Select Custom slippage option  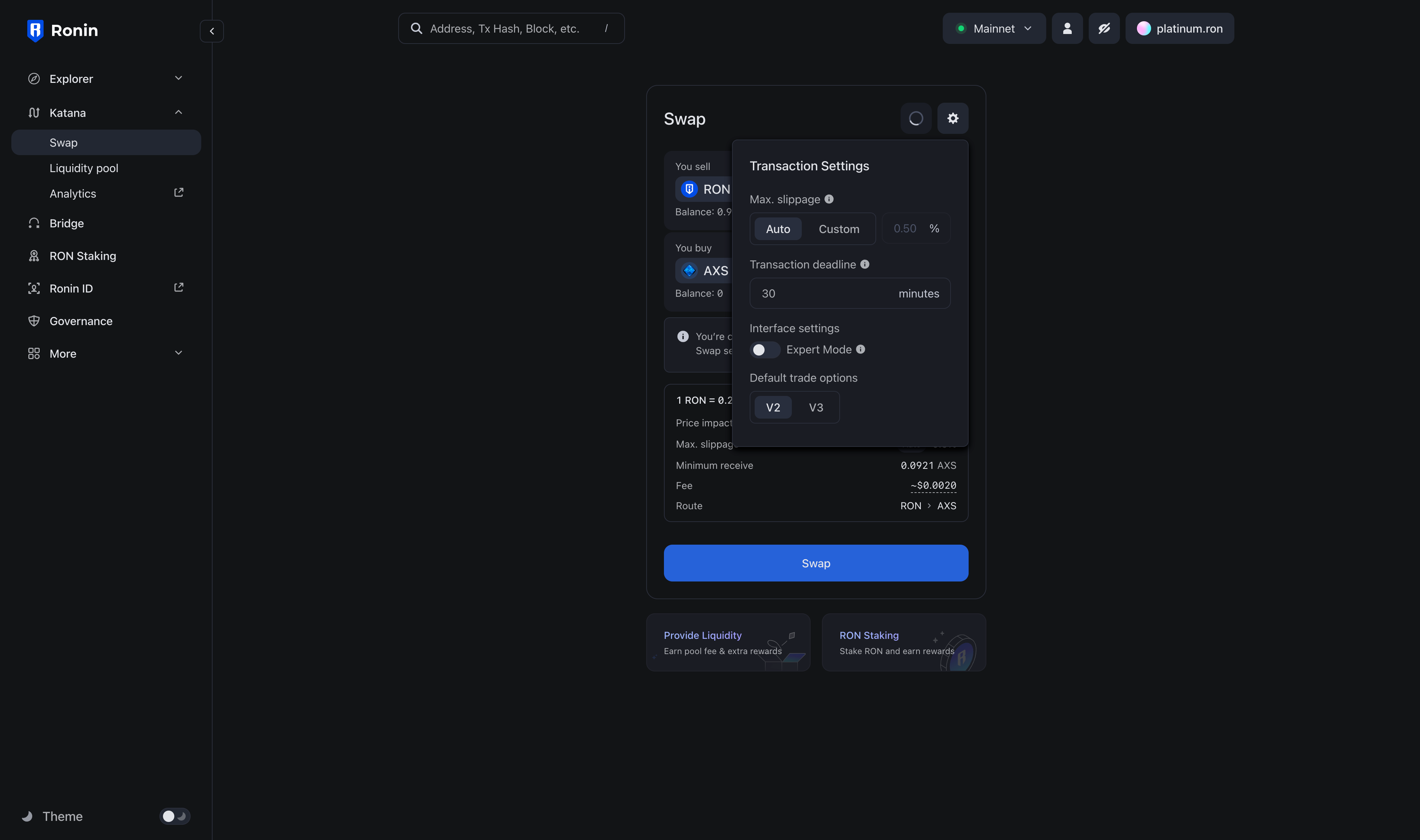(839, 229)
